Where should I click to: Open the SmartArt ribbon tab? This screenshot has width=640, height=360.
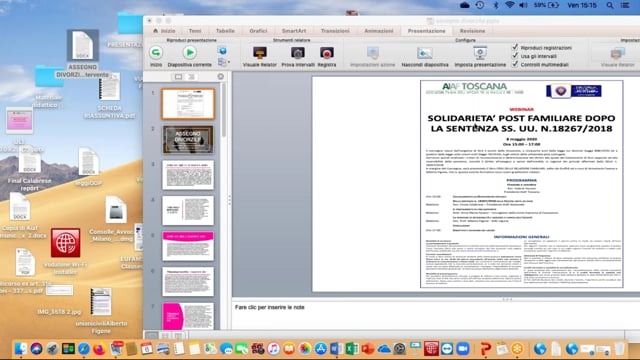point(294,31)
